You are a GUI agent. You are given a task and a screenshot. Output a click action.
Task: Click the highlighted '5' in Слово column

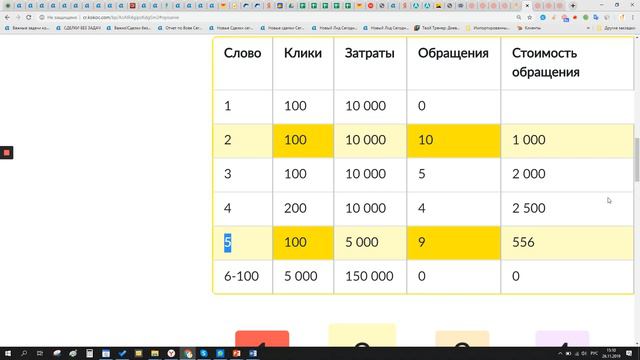point(227,242)
